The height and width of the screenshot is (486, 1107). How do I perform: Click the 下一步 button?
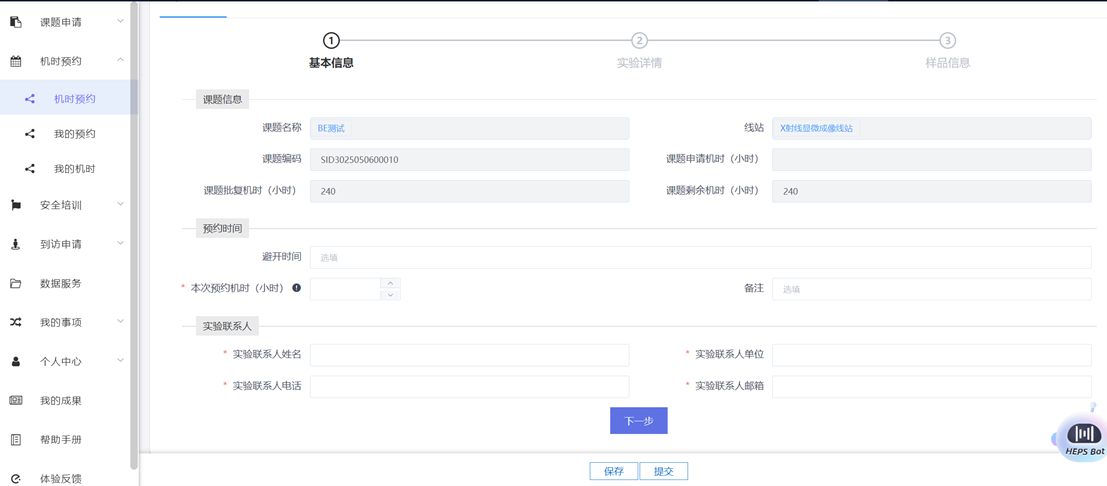(x=638, y=421)
